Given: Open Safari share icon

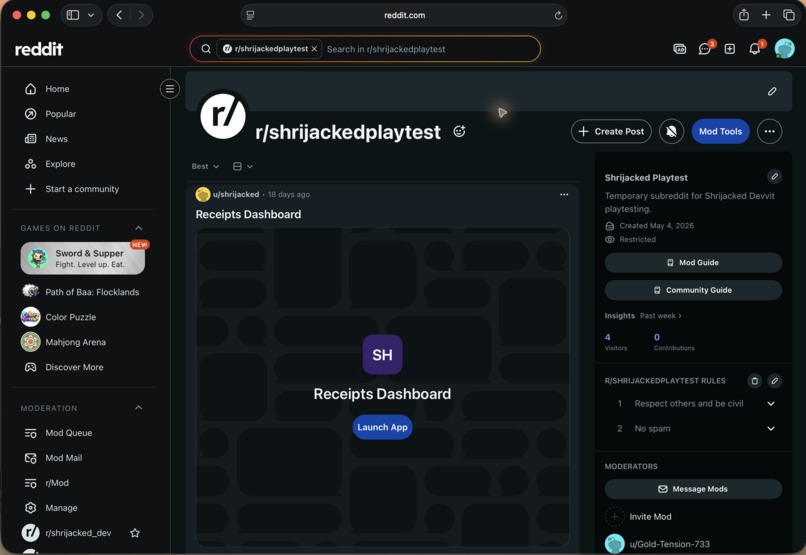Looking at the screenshot, I should (744, 15).
